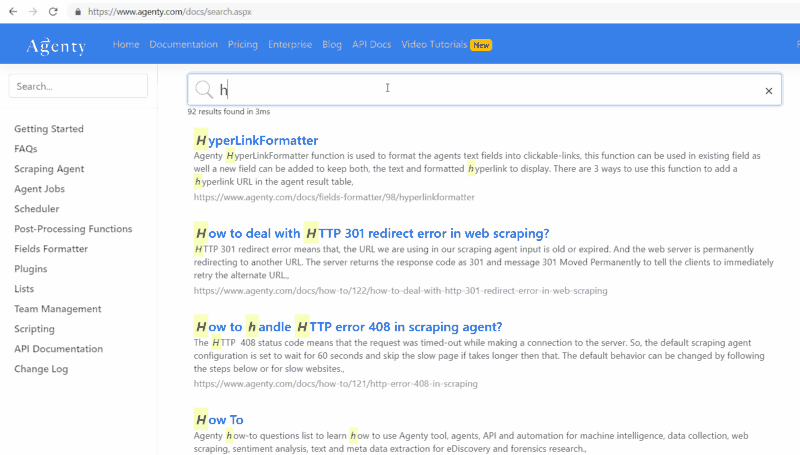
Task: Open Post-Processing Functions section
Action: (73, 229)
